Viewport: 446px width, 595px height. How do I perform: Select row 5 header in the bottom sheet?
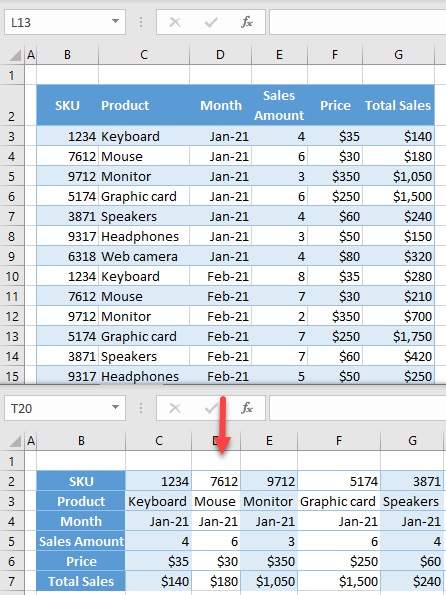[x=12, y=541]
